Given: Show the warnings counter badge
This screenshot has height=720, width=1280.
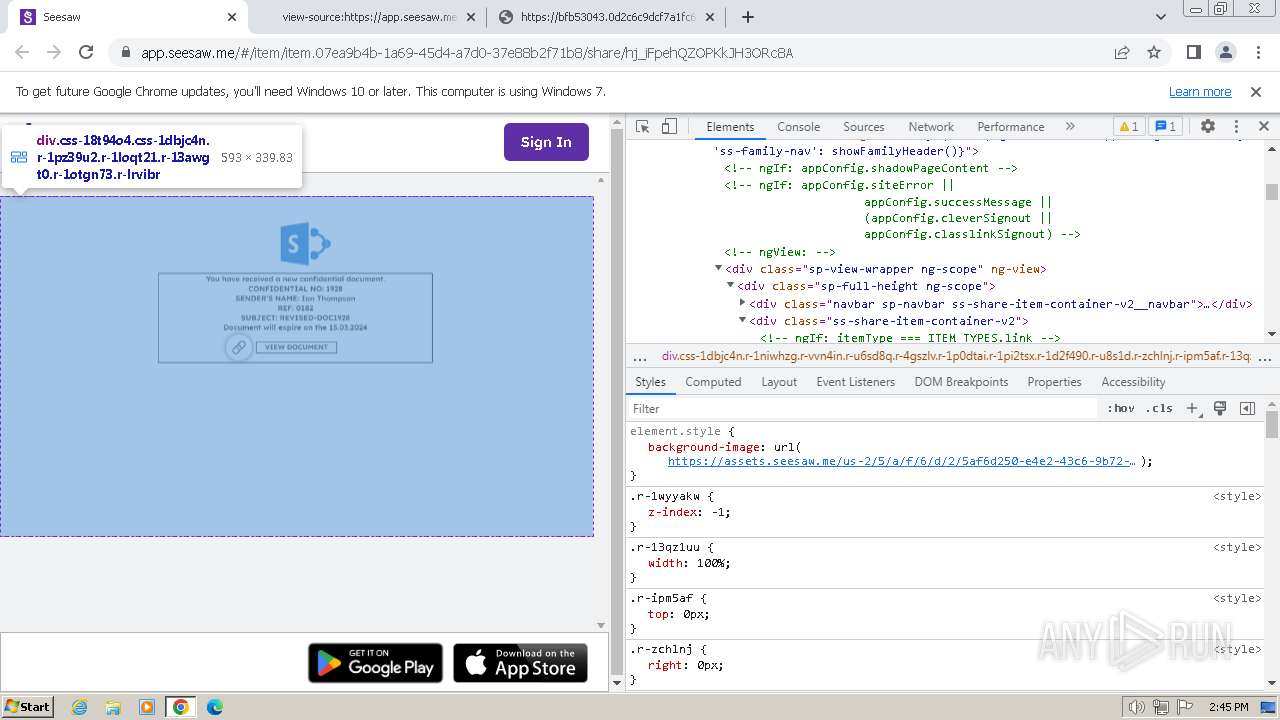Looking at the screenshot, I should (x=1128, y=127).
